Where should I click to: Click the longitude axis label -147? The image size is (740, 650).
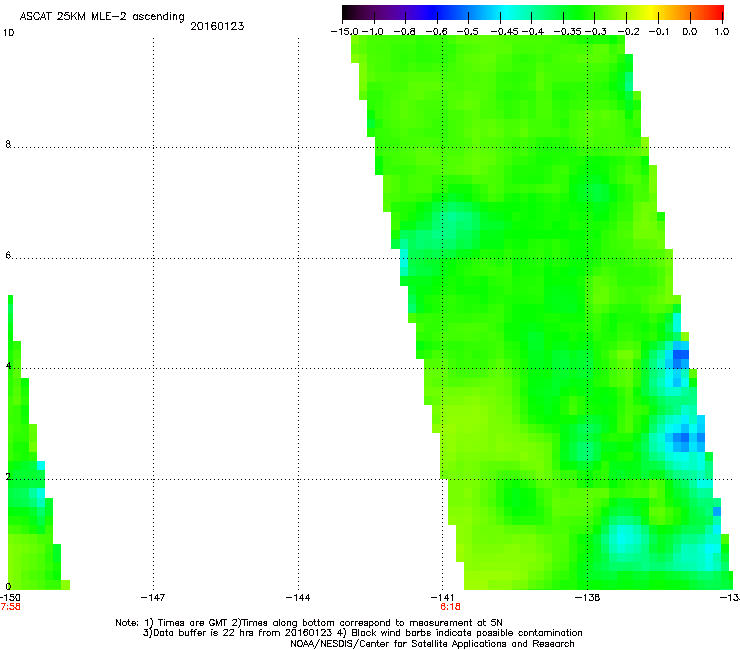(153, 598)
